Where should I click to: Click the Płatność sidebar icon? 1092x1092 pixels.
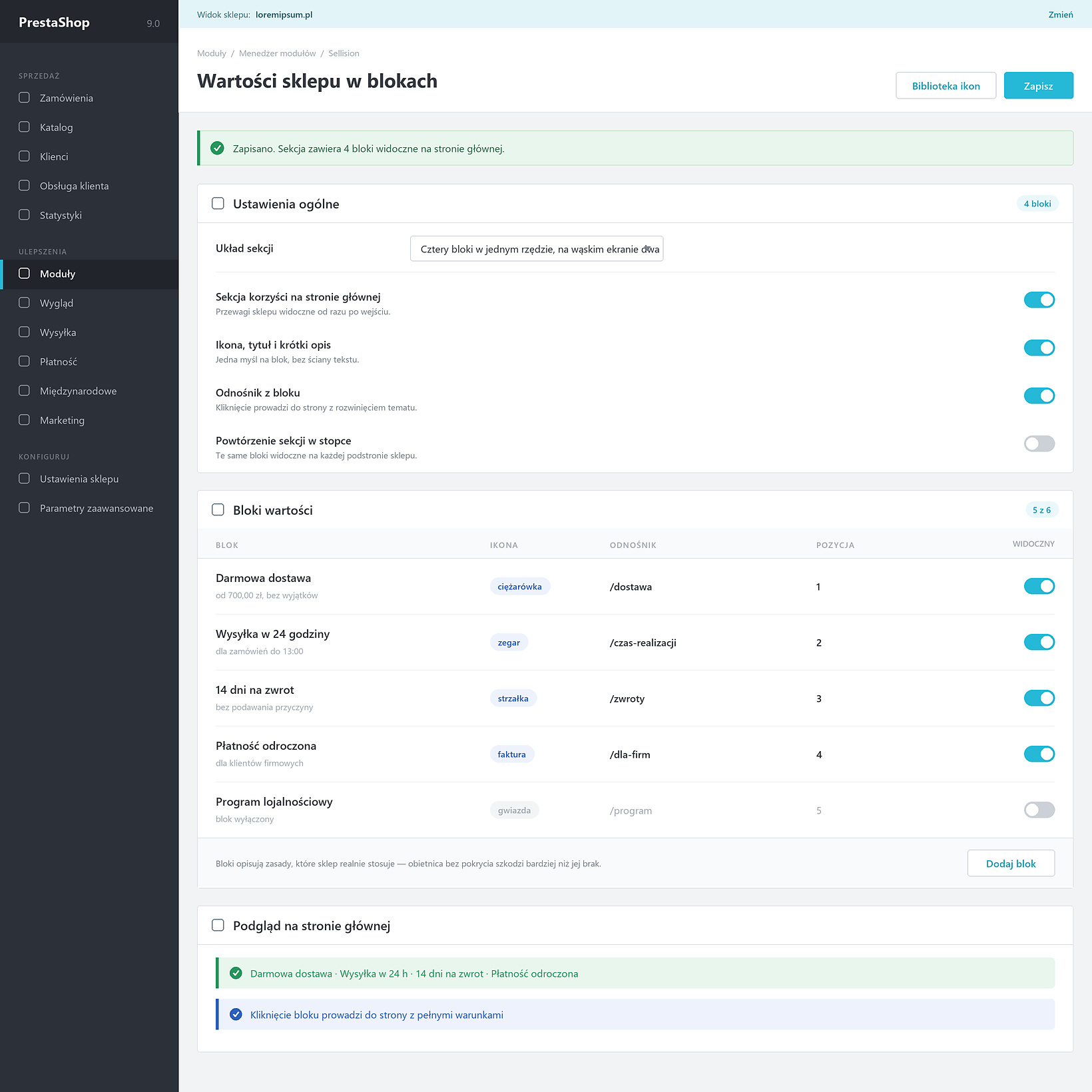click(x=25, y=362)
